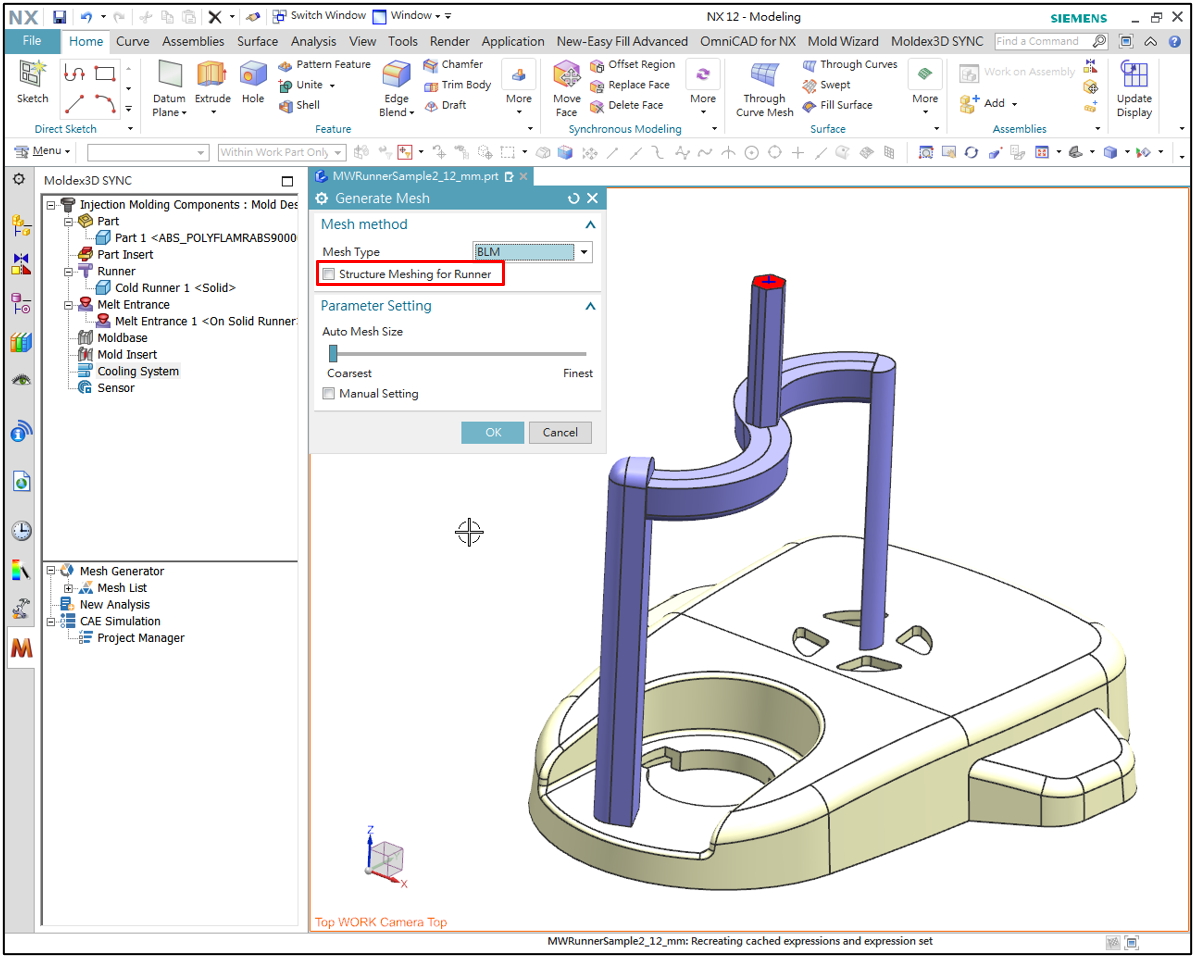The height and width of the screenshot is (958, 1194).
Task: Select the Chamfer tool
Action: (453, 65)
